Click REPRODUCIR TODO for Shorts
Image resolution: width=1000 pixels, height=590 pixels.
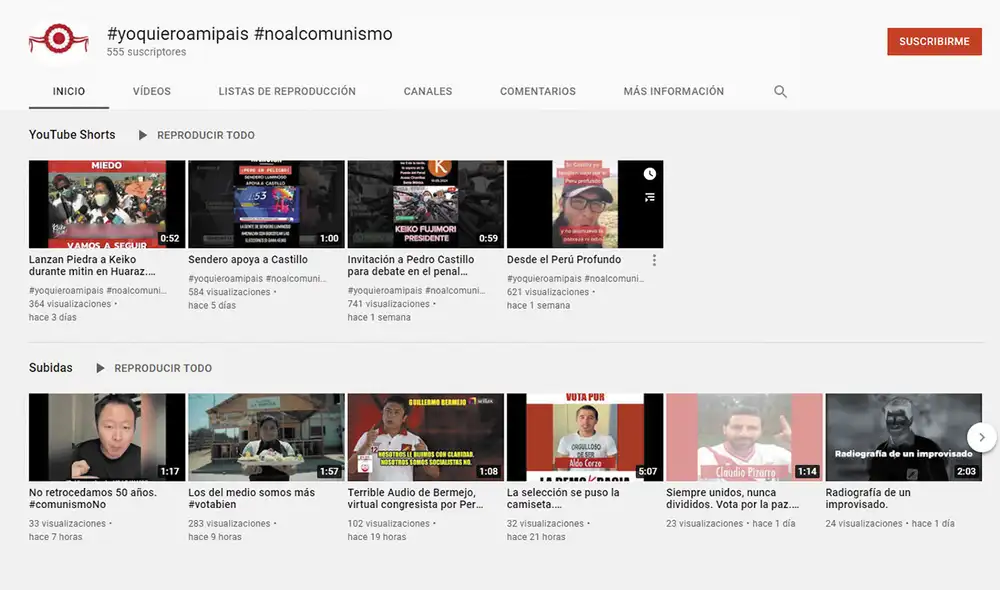[206, 134]
